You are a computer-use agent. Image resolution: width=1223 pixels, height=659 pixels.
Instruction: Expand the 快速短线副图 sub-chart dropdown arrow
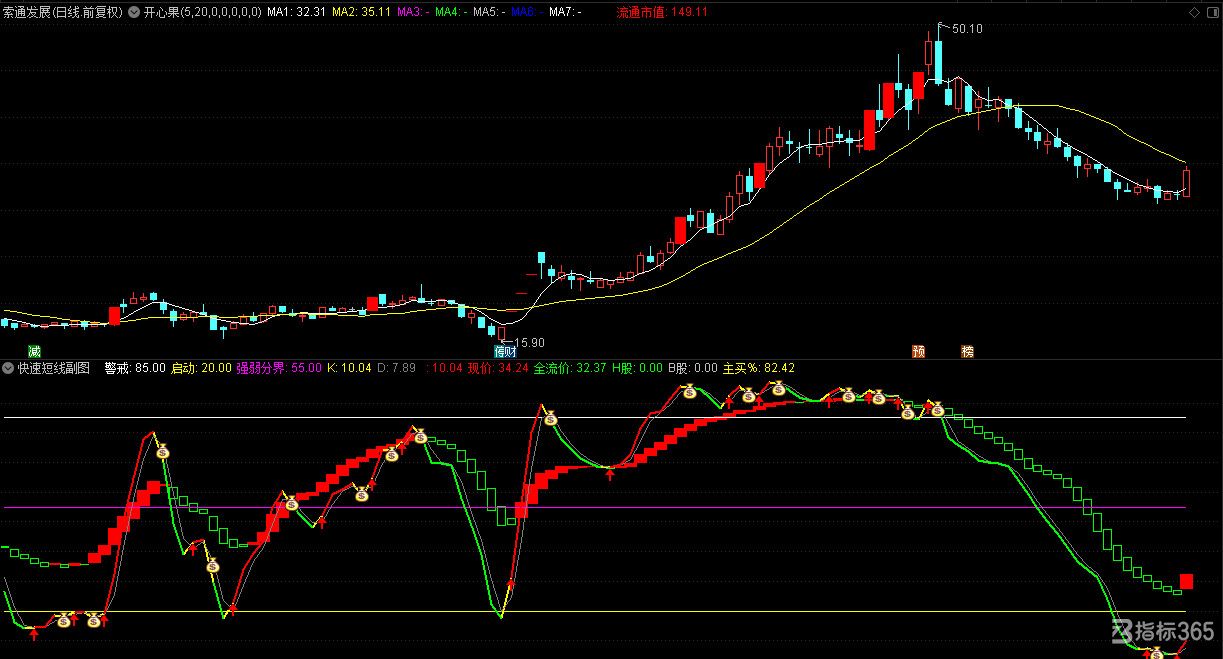[8, 368]
